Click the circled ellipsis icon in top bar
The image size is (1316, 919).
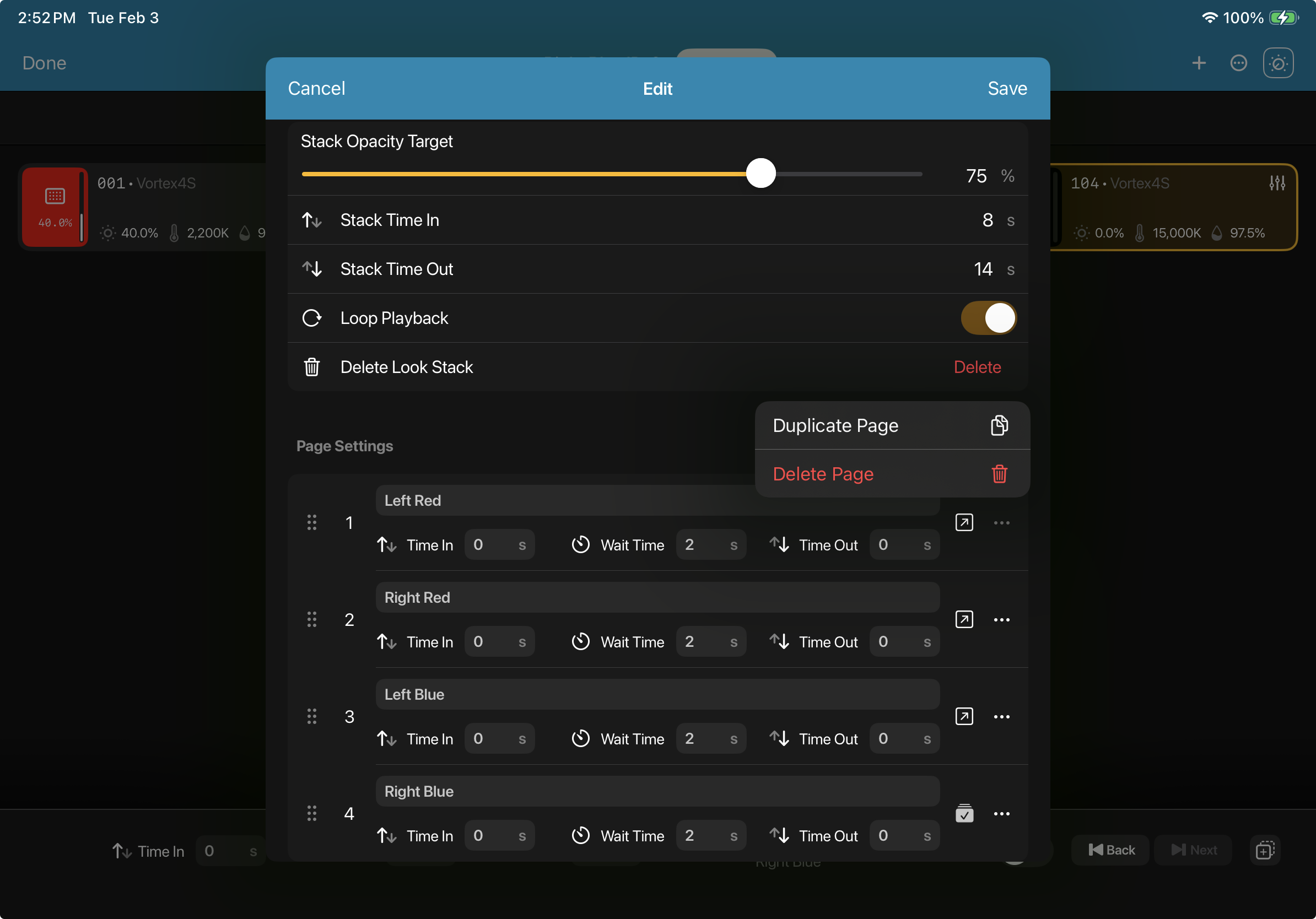pyautogui.click(x=1239, y=63)
